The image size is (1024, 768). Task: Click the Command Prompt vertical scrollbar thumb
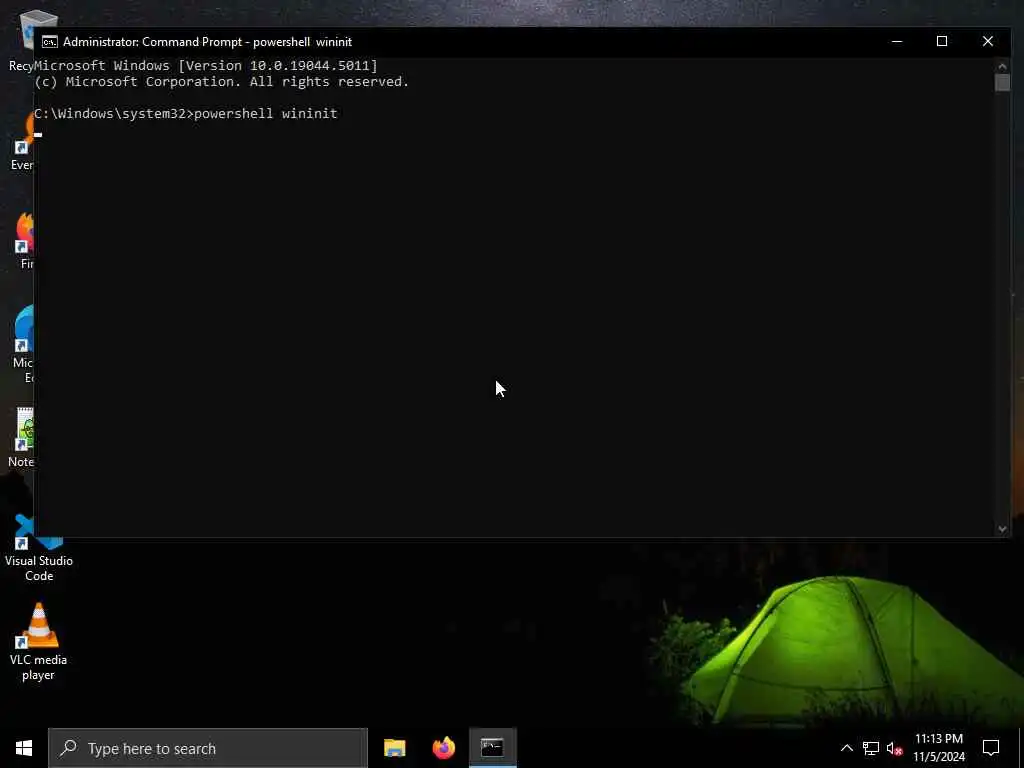(x=1002, y=82)
